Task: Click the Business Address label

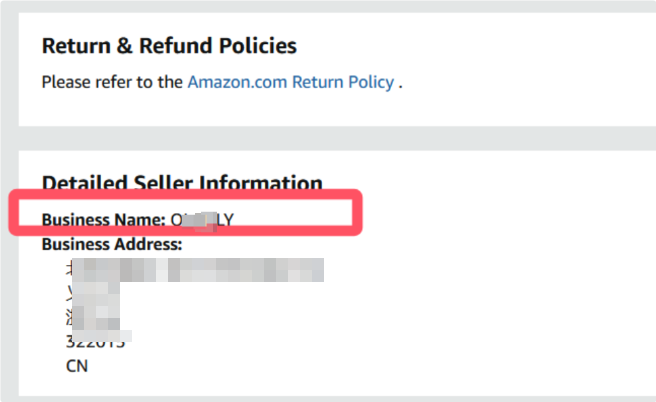Action: pyautogui.click(x=111, y=244)
